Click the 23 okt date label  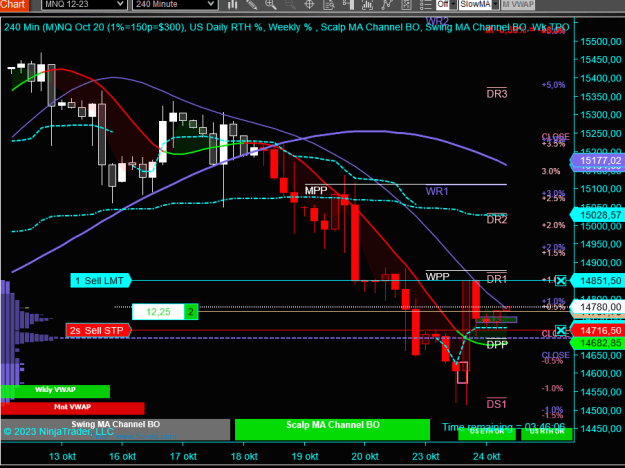426,456
